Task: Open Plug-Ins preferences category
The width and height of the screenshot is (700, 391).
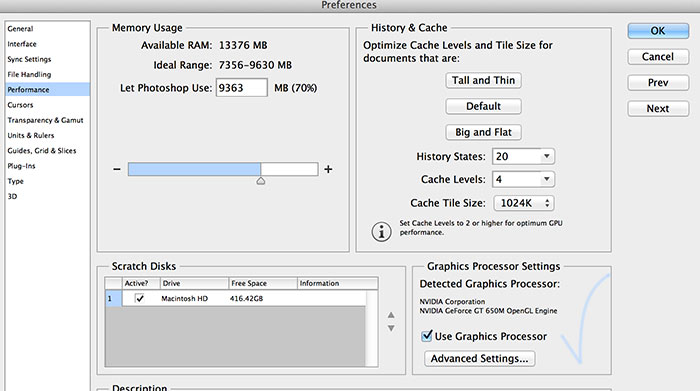Action: tap(21, 166)
